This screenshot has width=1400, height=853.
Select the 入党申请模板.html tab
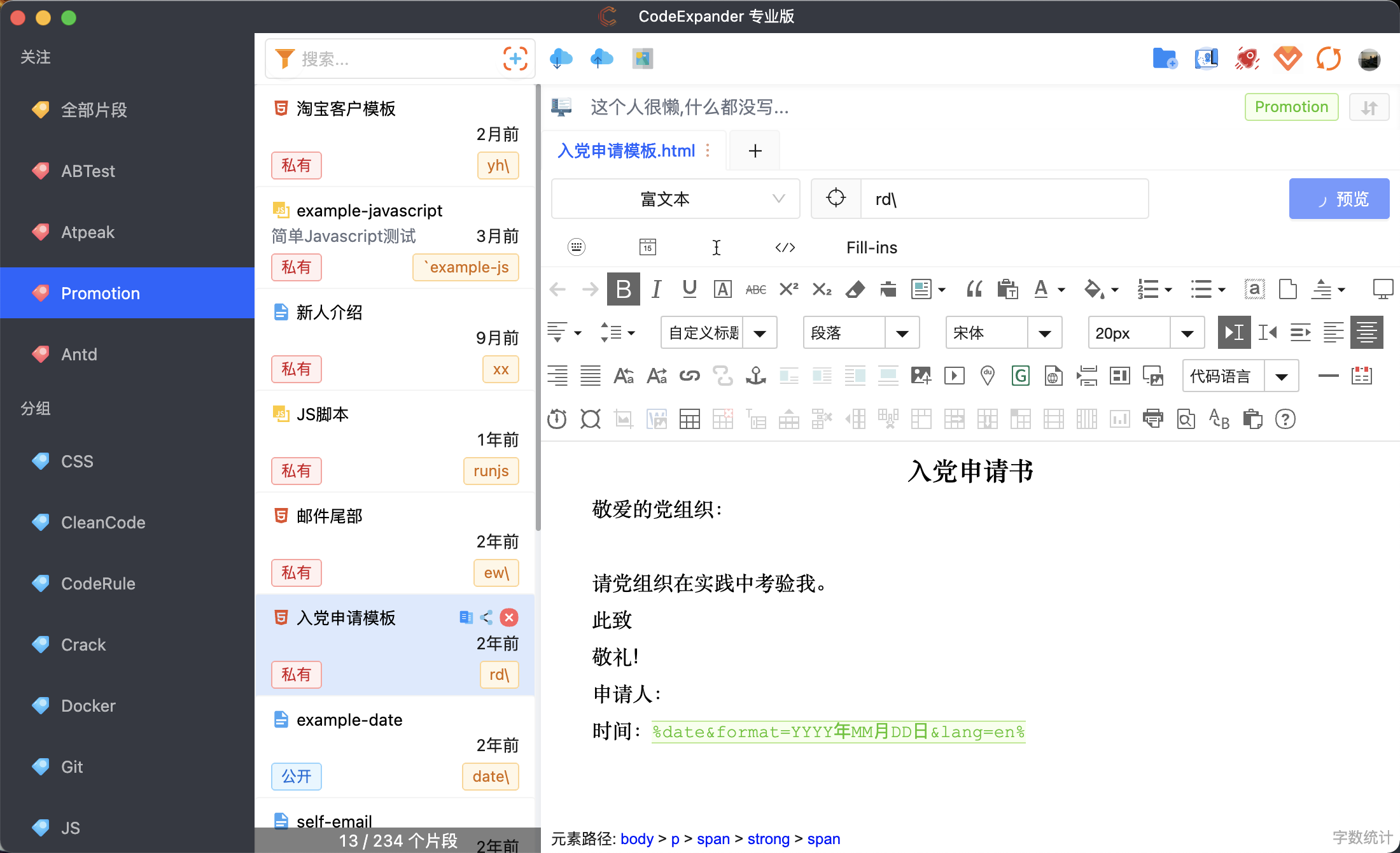coord(626,151)
